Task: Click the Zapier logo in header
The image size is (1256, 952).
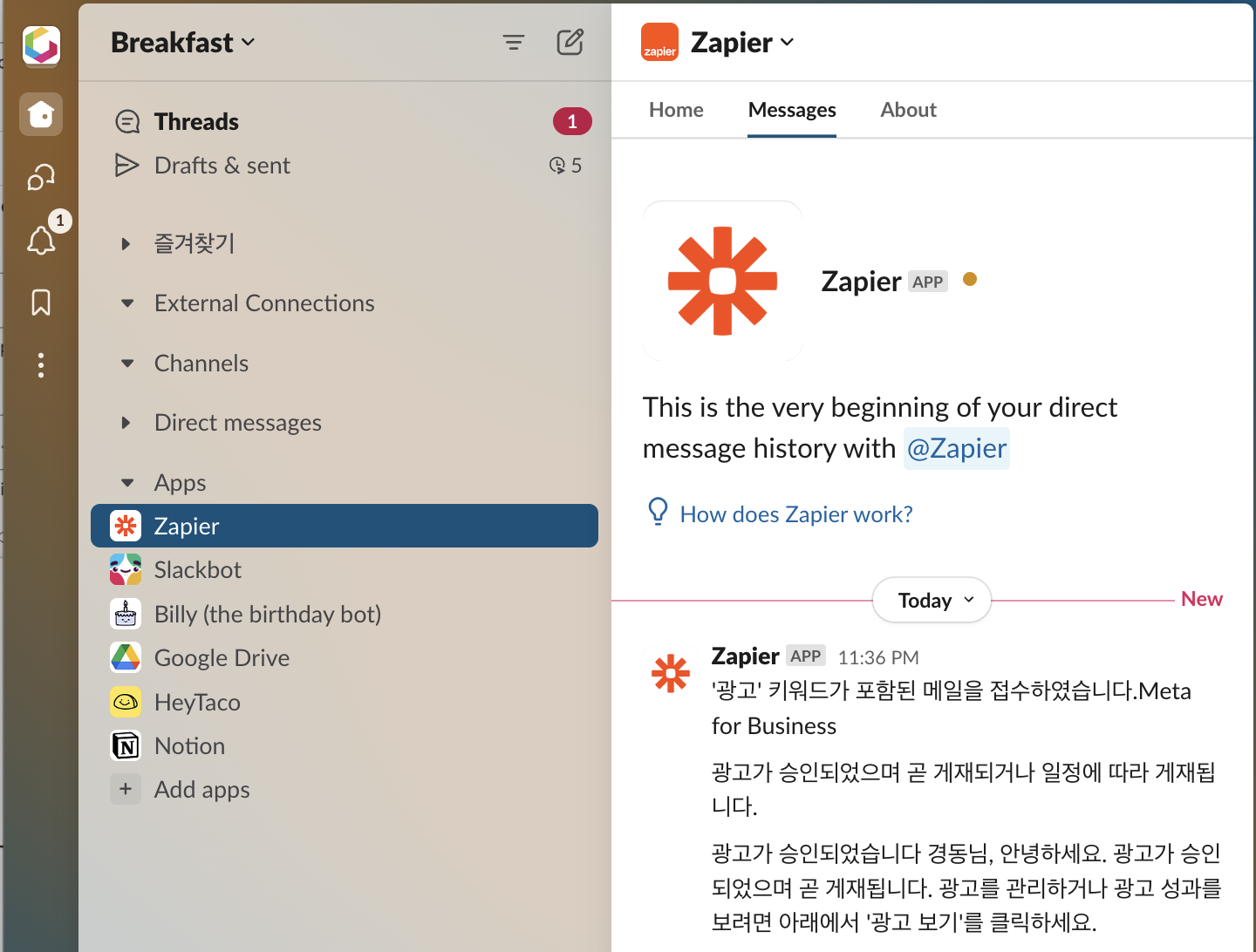Action: 659,42
